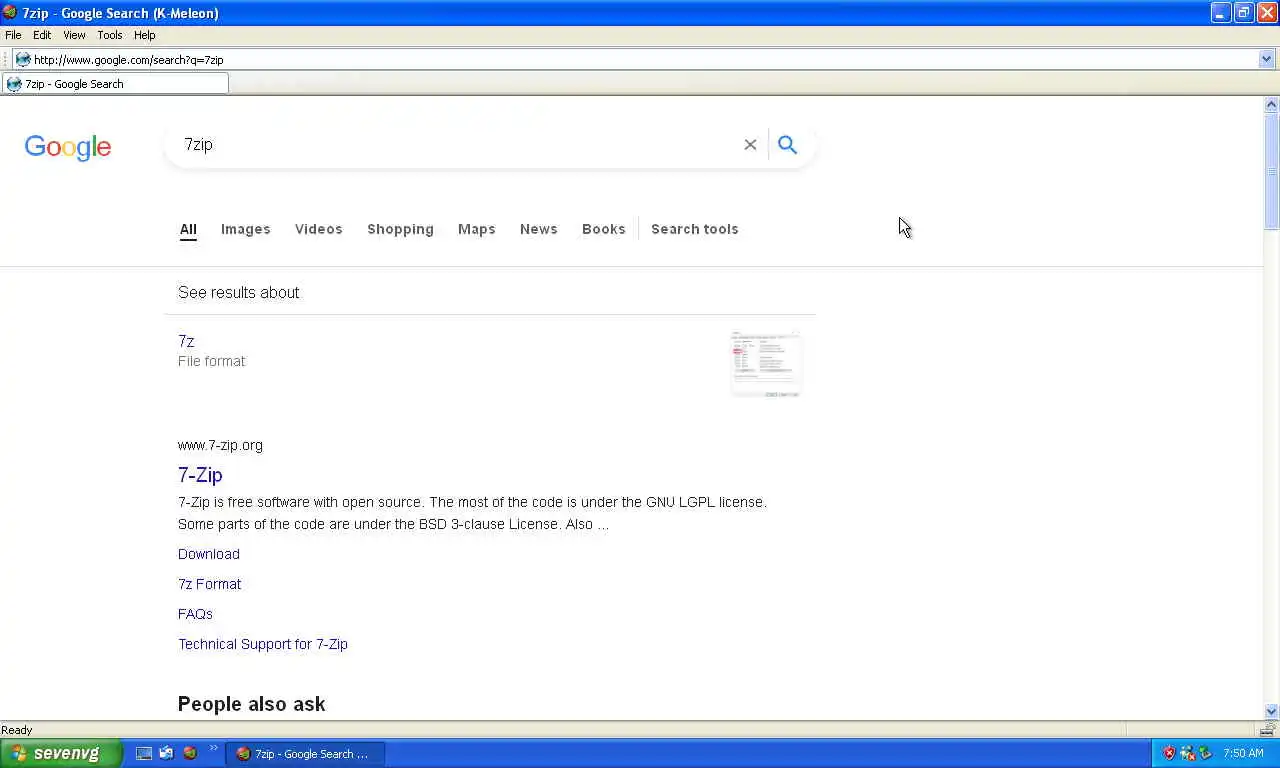Click the 'Ready' status bar text
Screen dimensions: 1280x768
click(17, 730)
